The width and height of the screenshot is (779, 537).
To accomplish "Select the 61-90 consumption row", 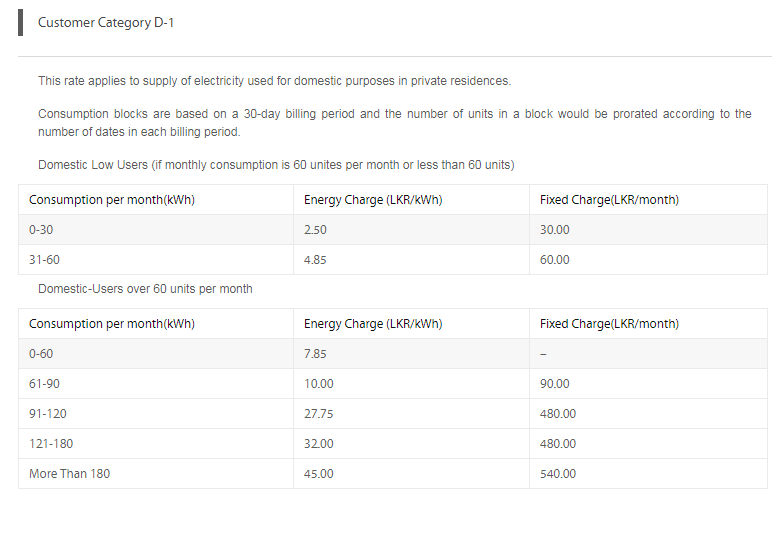I will (392, 384).
